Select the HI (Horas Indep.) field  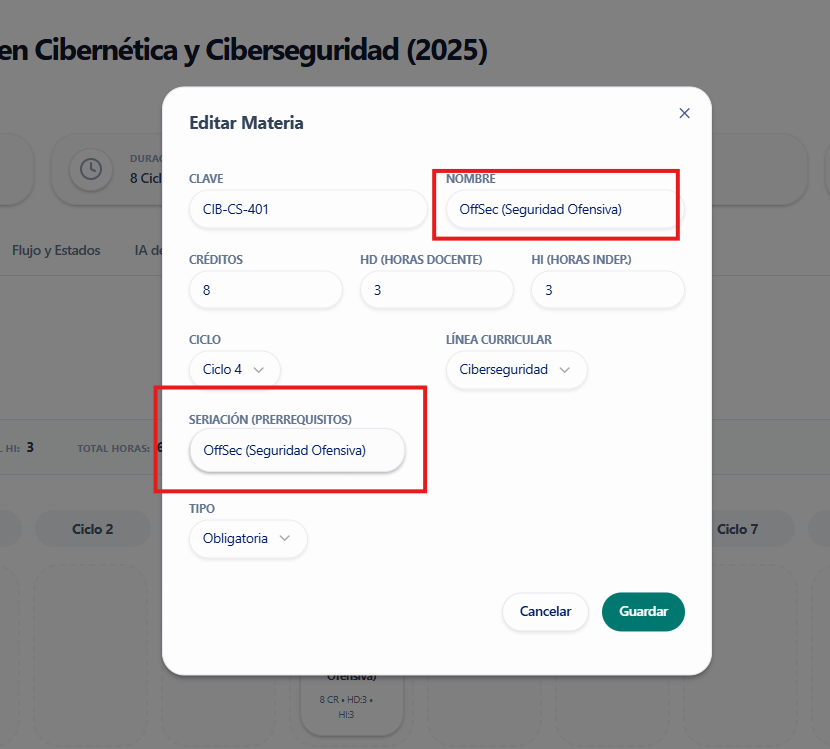(607, 290)
